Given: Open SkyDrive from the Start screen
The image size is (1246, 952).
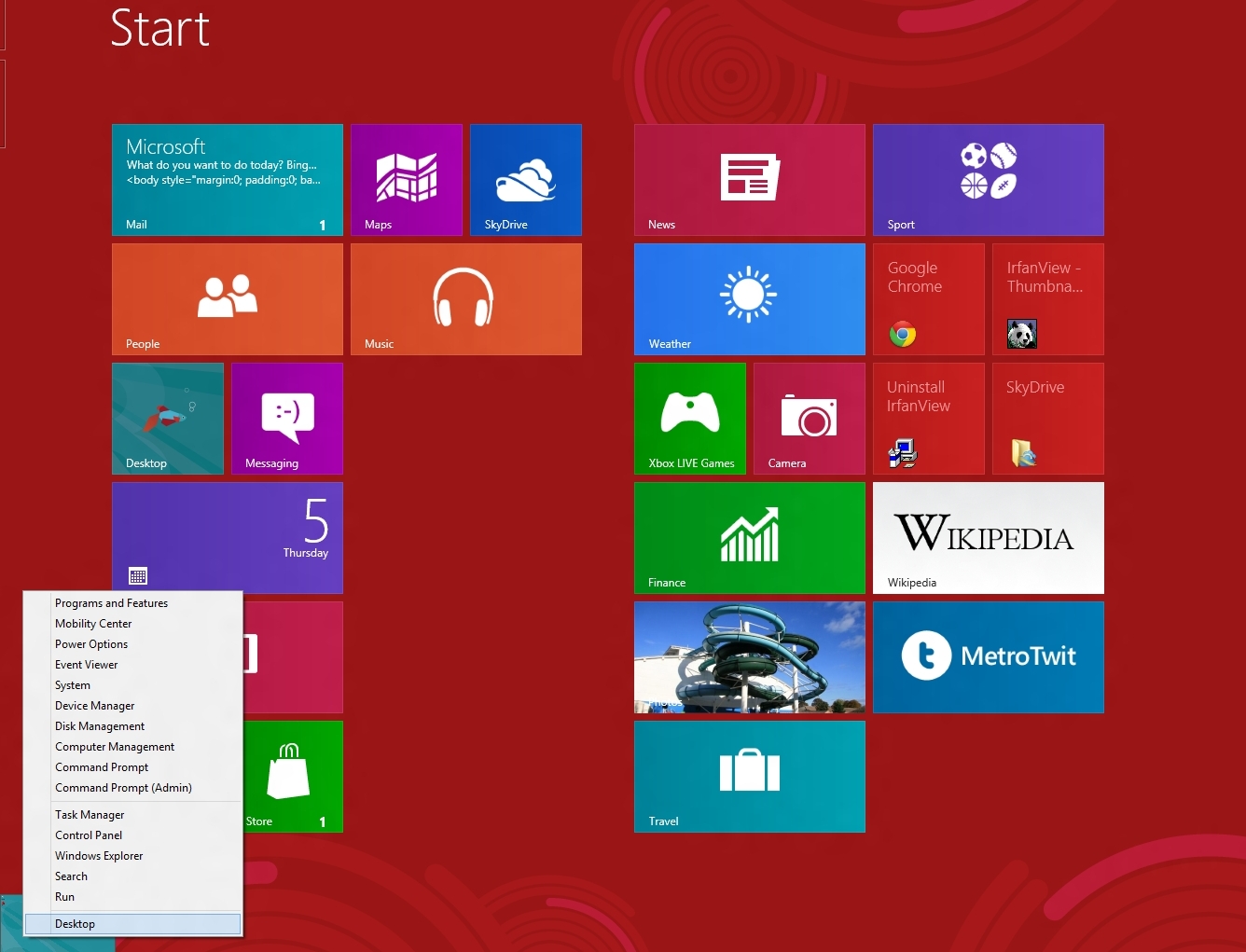Looking at the screenshot, I should pos(525,179).
